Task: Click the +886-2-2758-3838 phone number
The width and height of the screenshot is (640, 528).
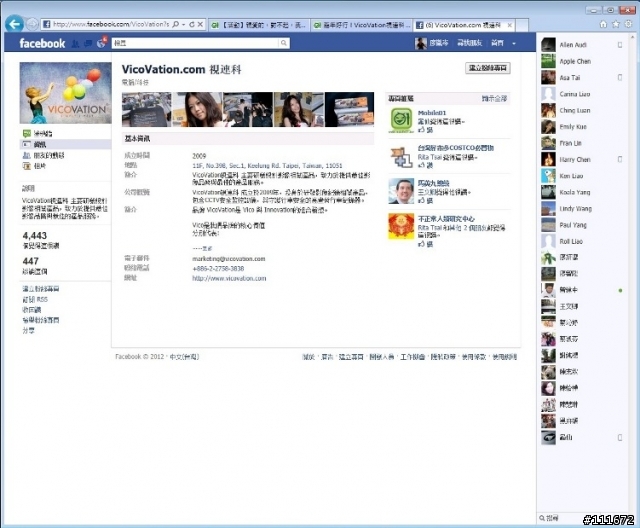Action: pos(218,268)
